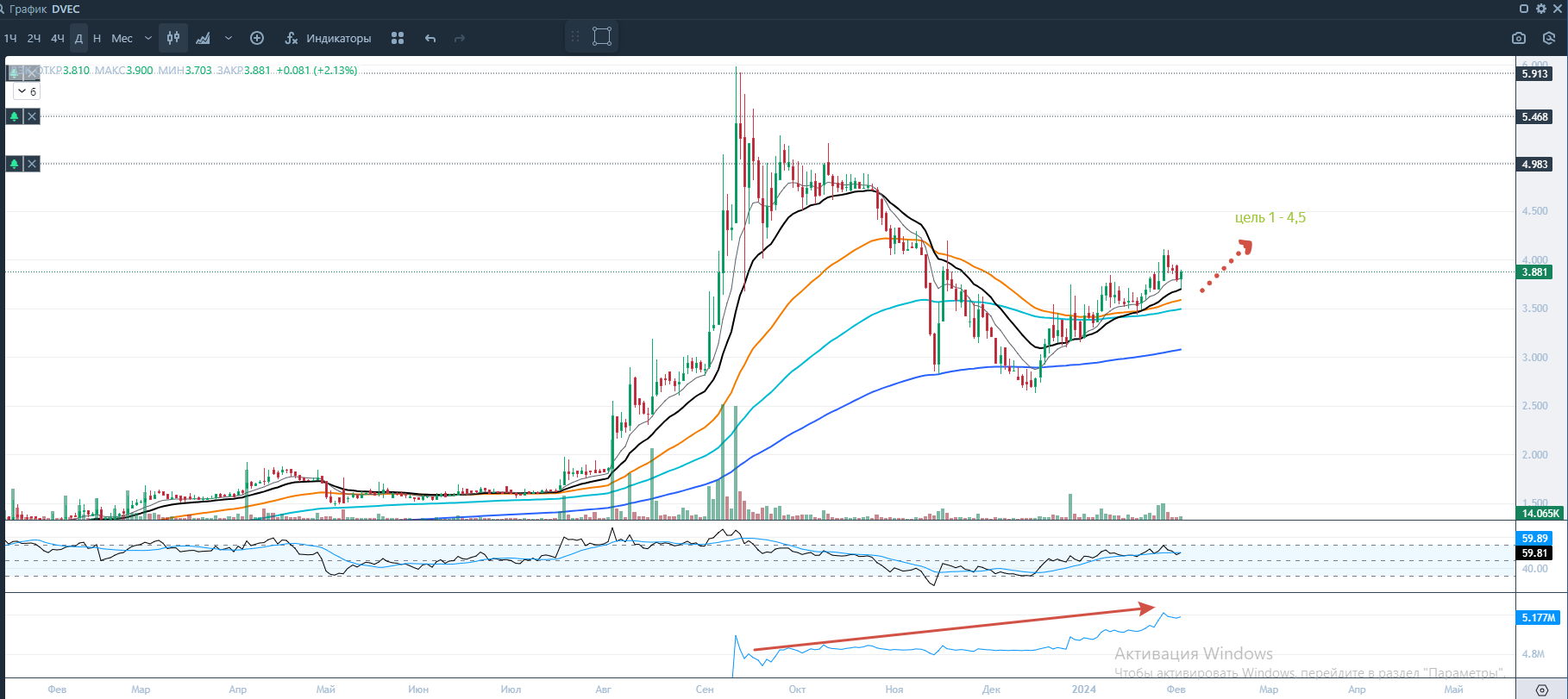Click the RSI value 59.89 label

pos(1534,539)
